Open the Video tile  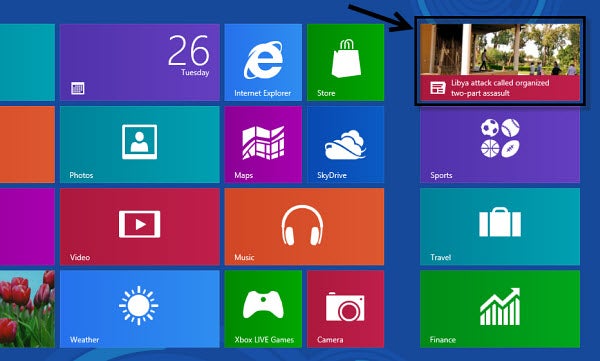click(140, 227)
